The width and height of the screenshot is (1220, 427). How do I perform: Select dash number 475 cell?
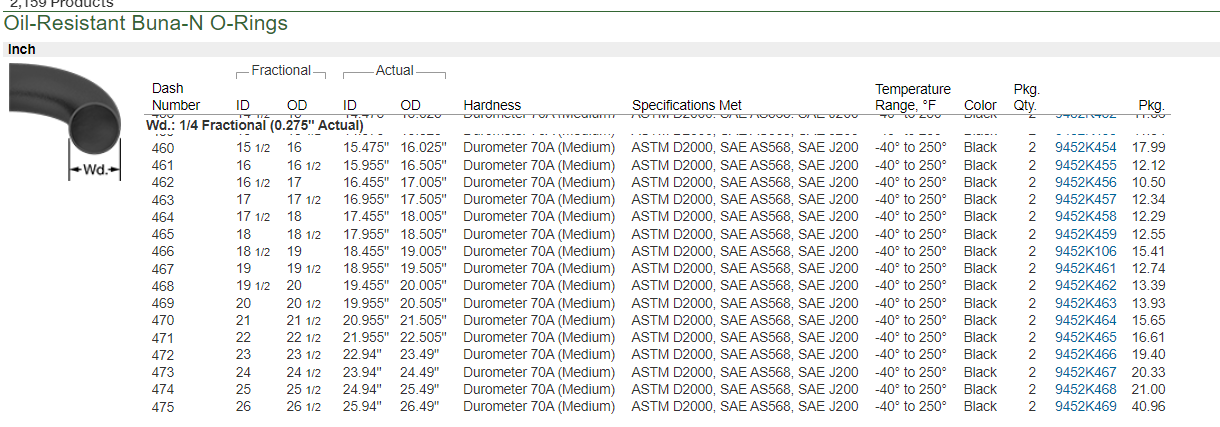click(x=163, y=406)
